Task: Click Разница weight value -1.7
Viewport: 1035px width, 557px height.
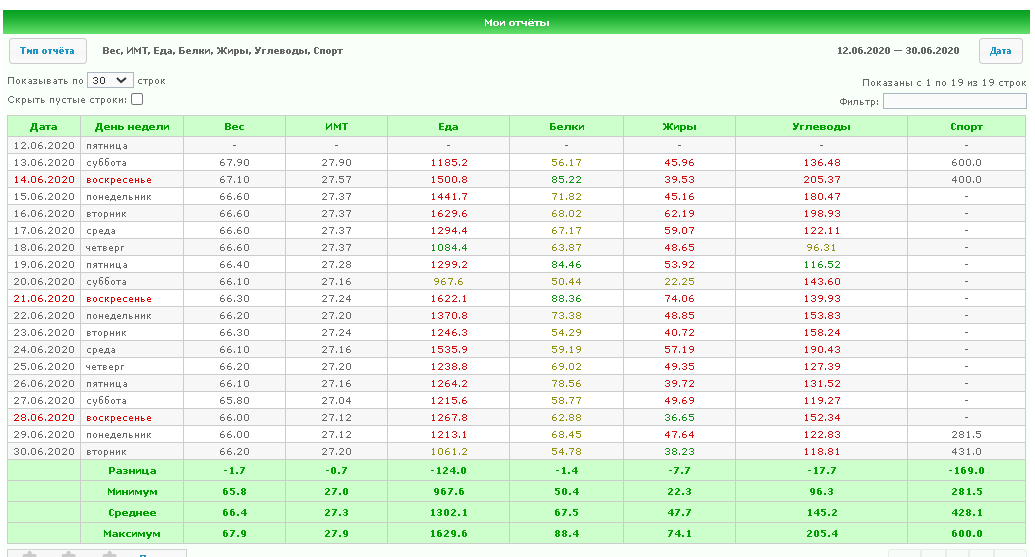Action: point(234,471)
